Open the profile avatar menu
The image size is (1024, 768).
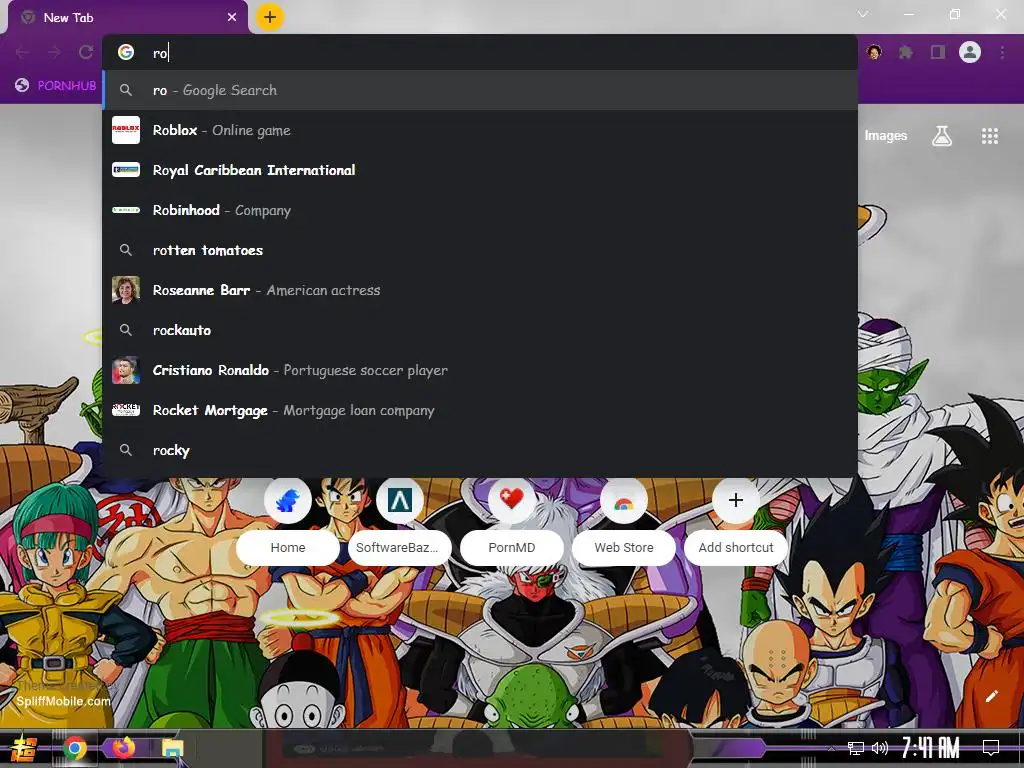(x=970, y=52)
